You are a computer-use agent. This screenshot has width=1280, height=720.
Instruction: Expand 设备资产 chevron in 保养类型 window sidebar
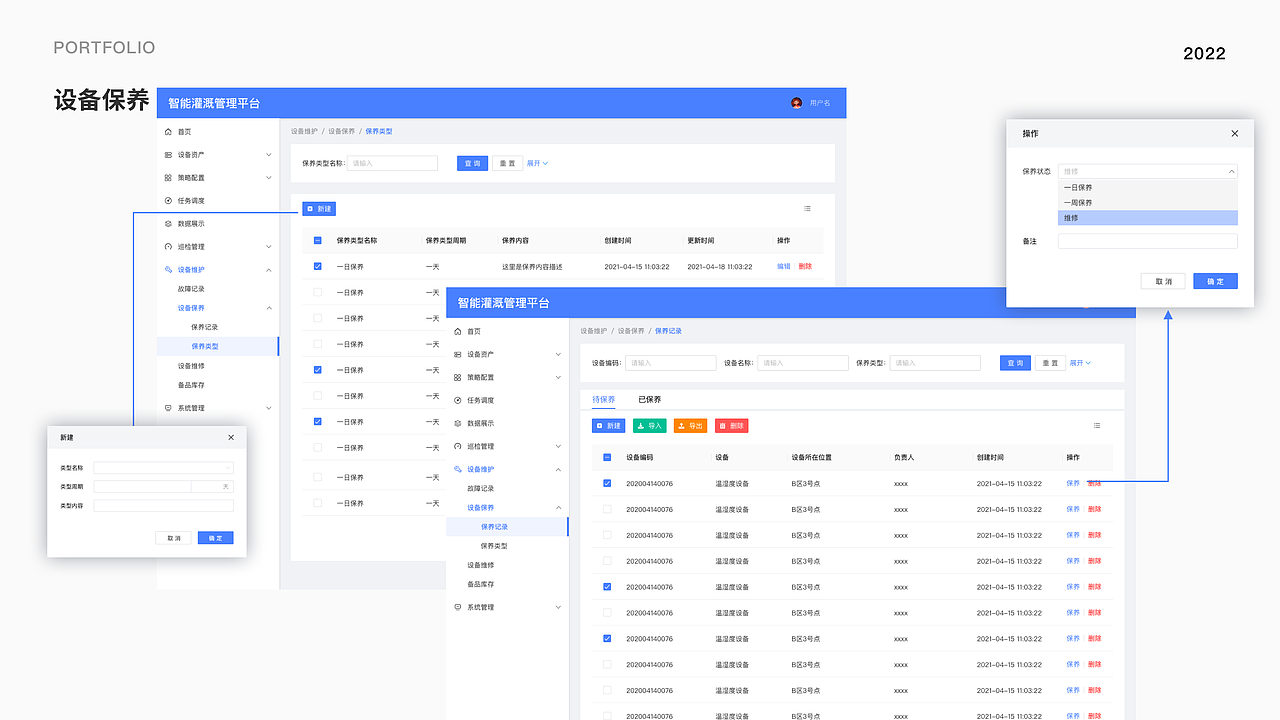coord(268,155)
